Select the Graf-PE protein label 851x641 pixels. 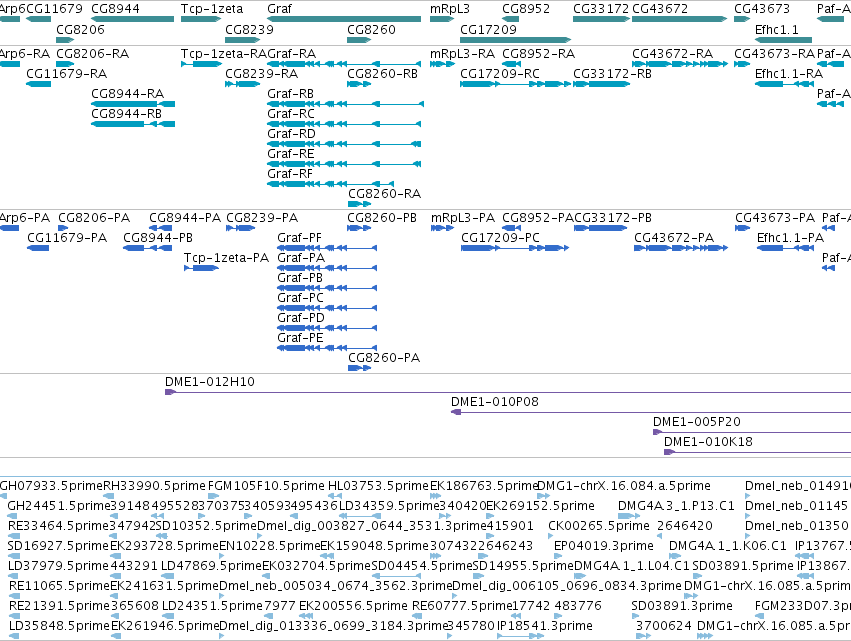tap(300, 338)
